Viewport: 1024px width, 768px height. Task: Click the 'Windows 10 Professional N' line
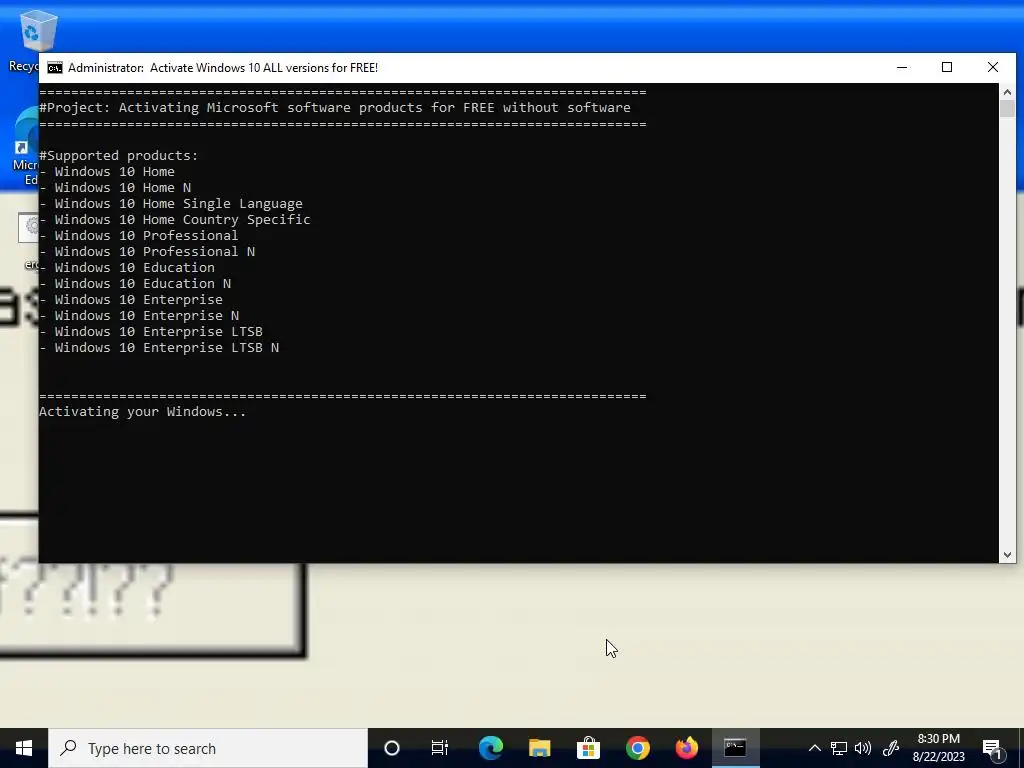pos(147,251)
